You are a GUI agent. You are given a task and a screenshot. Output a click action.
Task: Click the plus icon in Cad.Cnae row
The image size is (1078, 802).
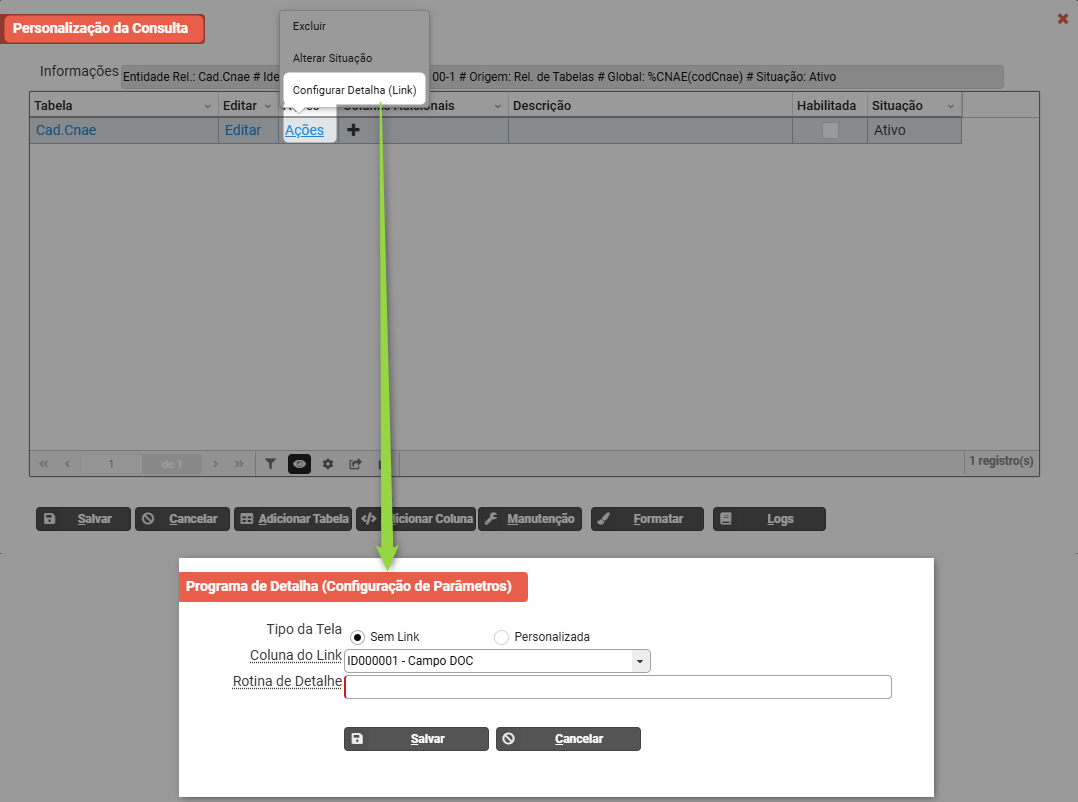click(353, 130)
